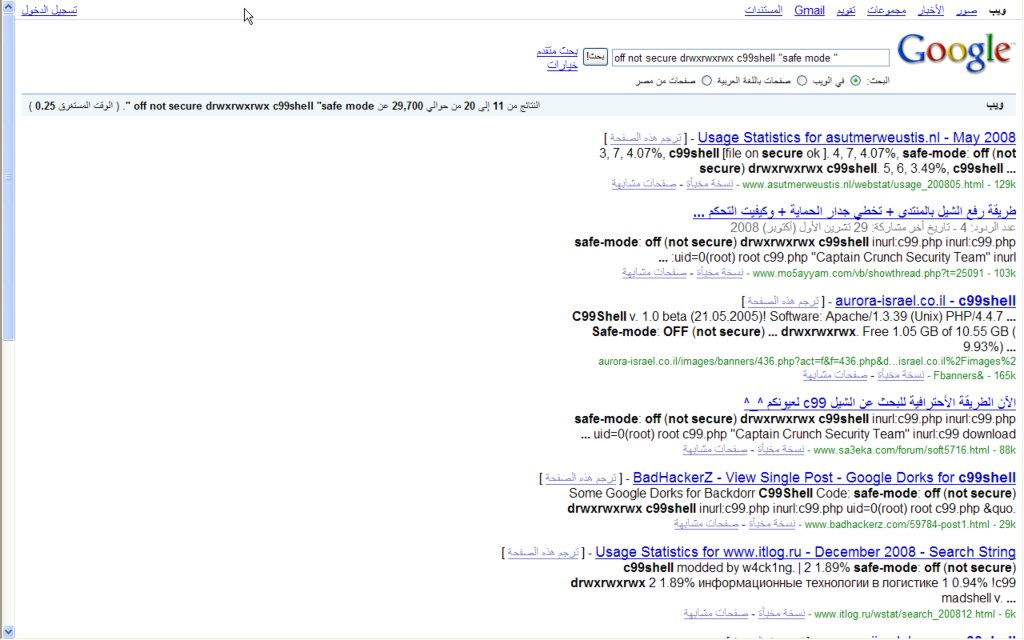Open cached copy of itlog.ru result
The height and width of the screenshot is (640, 1024).
point(781,613)
